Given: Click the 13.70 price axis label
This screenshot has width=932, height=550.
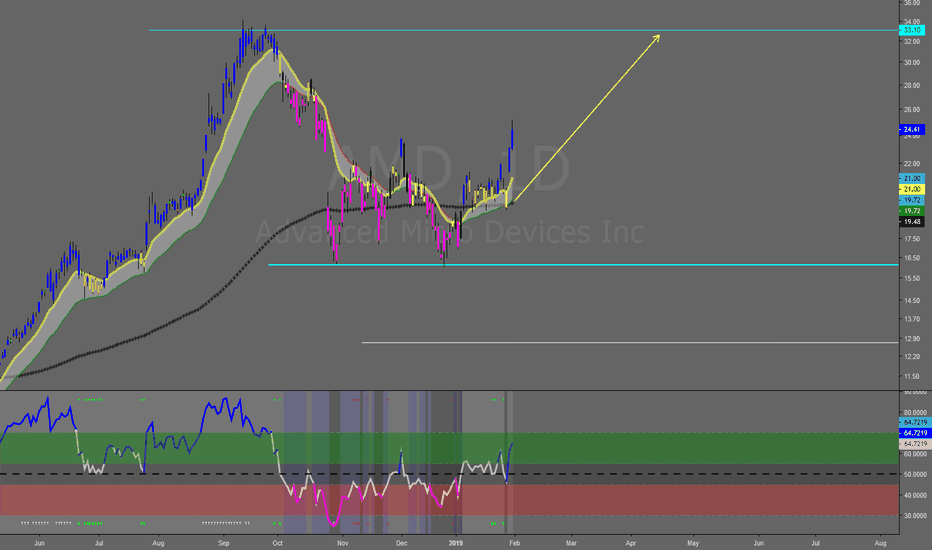Looking at the screenshot, I should pyautogui.click(x=912, y=319).
